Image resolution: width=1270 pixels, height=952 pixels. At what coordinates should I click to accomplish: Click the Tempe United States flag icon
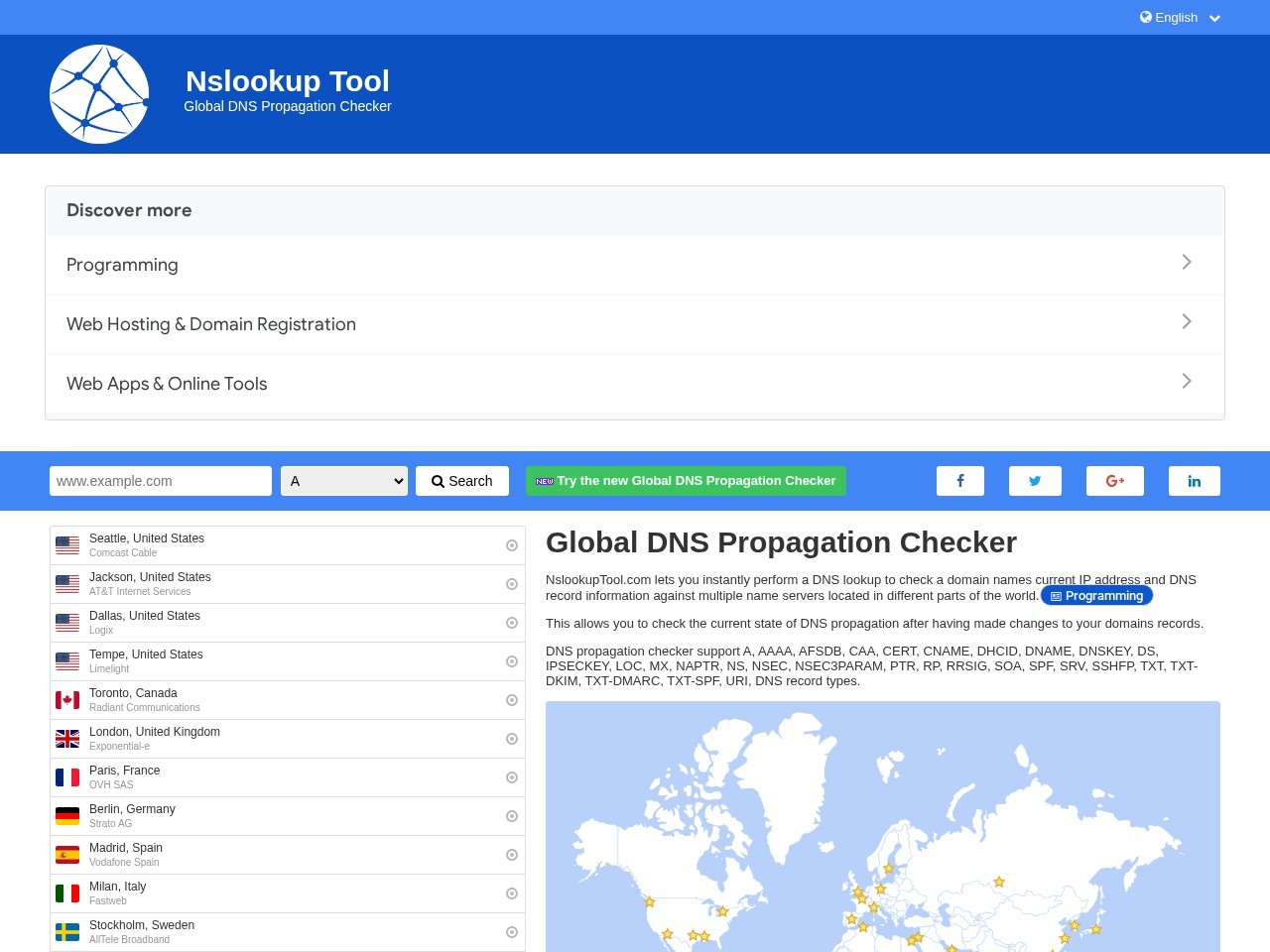[67, 661]
